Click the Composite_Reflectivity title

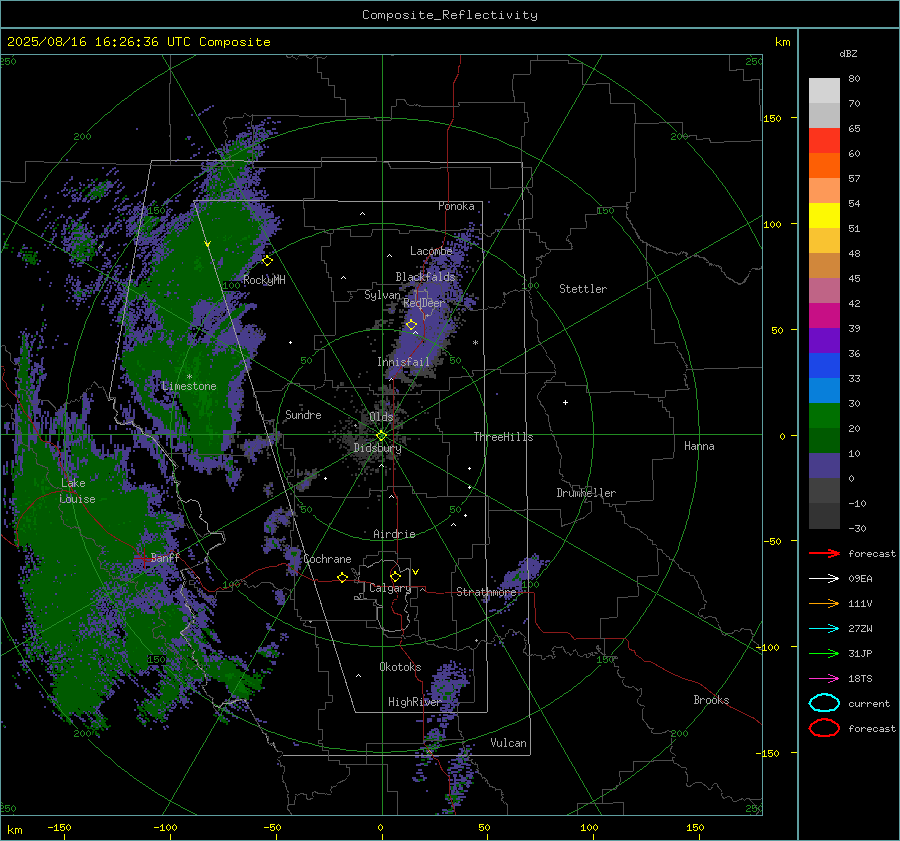450,15
